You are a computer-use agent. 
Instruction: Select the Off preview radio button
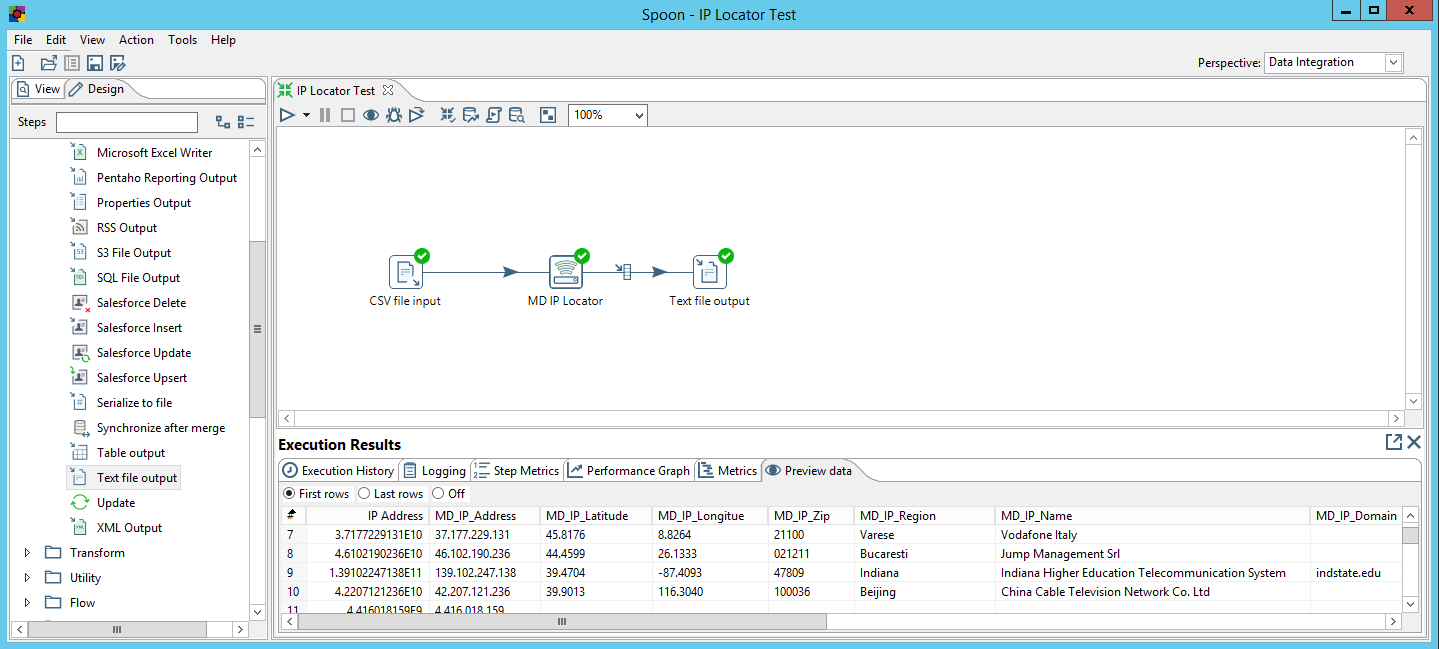[x=438, y=494]
